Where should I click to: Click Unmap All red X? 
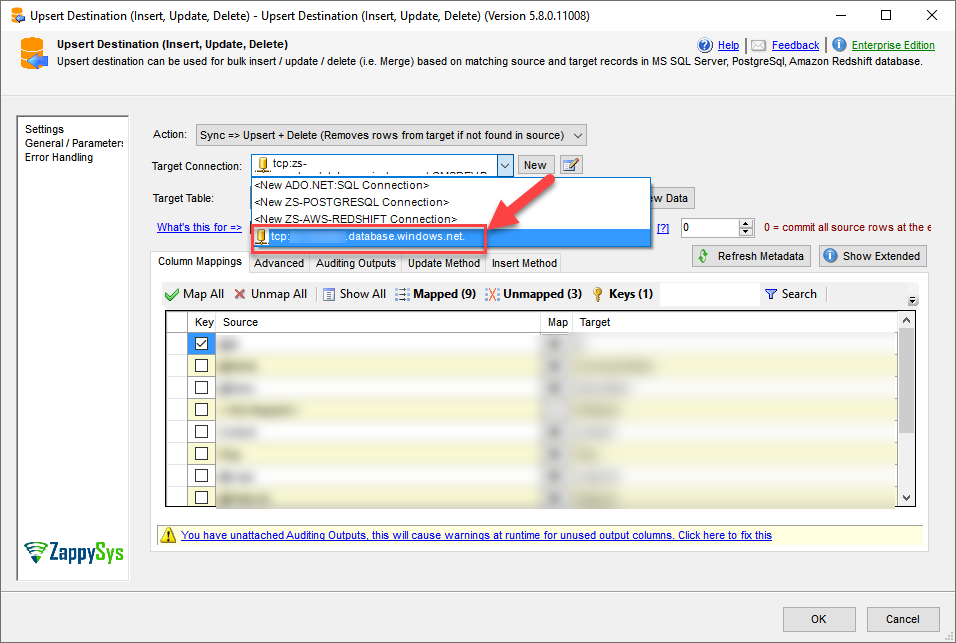241,294
